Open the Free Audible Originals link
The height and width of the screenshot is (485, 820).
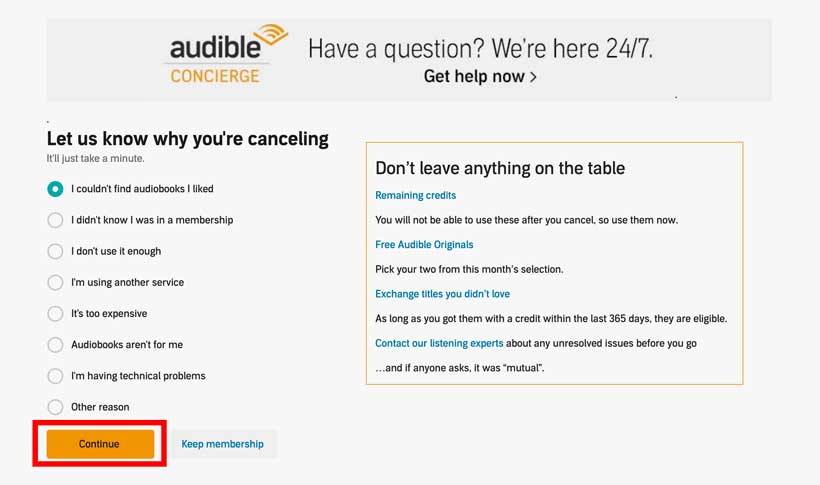point(424,244)
